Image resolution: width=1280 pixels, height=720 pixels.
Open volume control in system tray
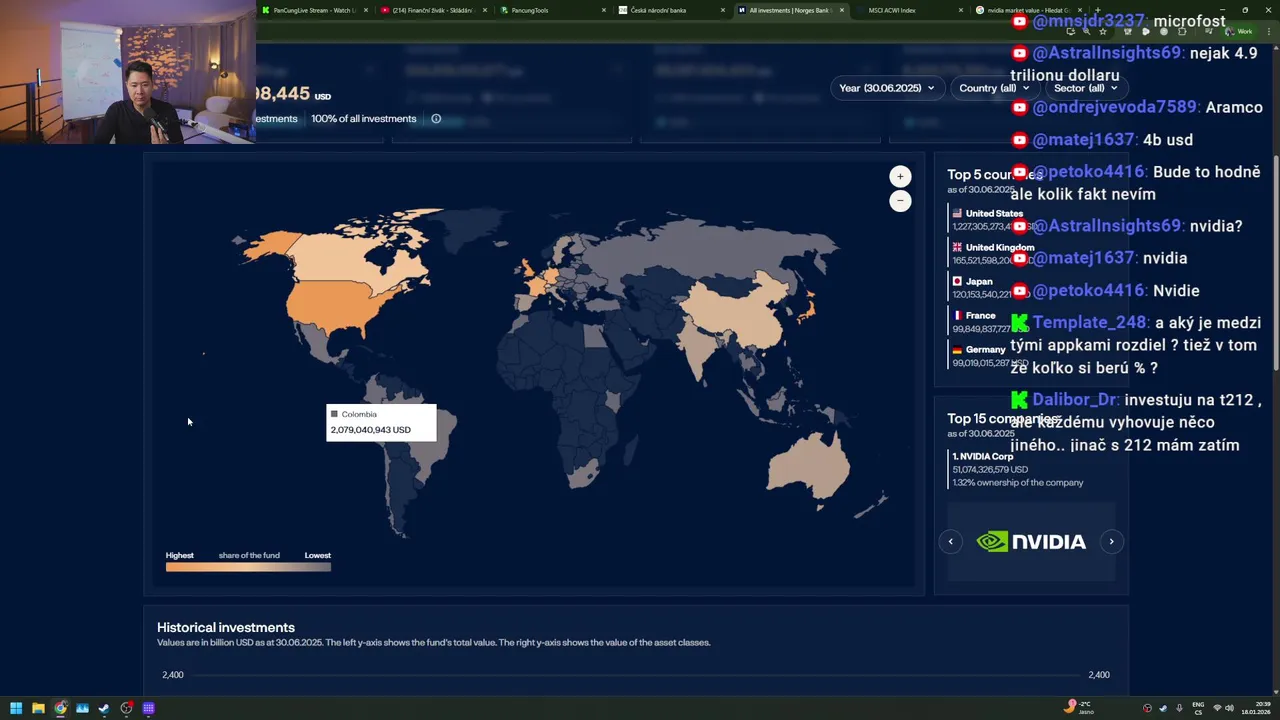(1229, 708)
